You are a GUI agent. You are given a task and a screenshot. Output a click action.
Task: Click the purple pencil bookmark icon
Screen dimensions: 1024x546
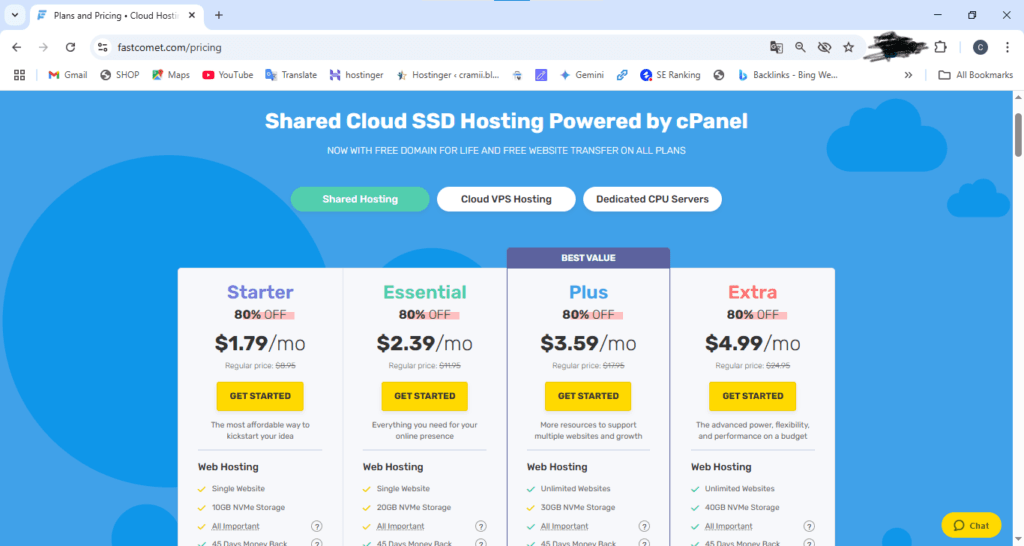541,75
